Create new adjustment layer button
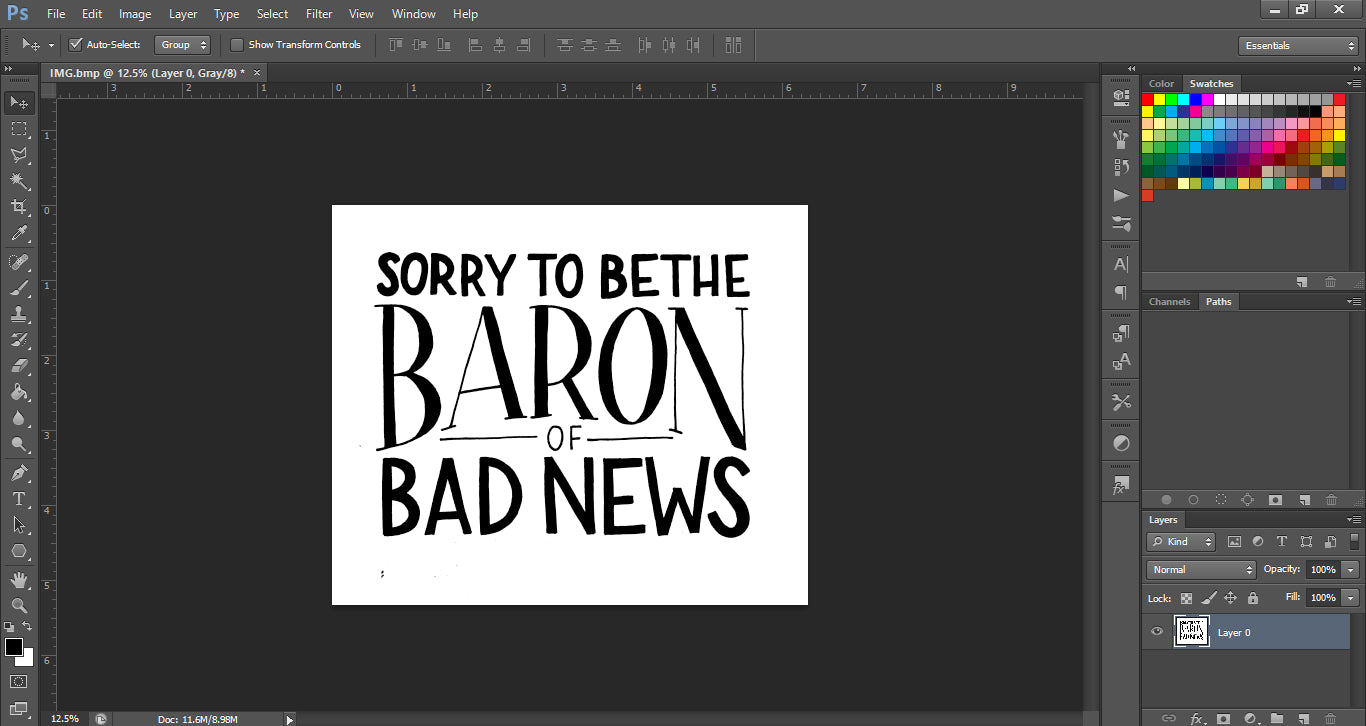Viewport: 1366px width, 726px height. pos(1250,718)
